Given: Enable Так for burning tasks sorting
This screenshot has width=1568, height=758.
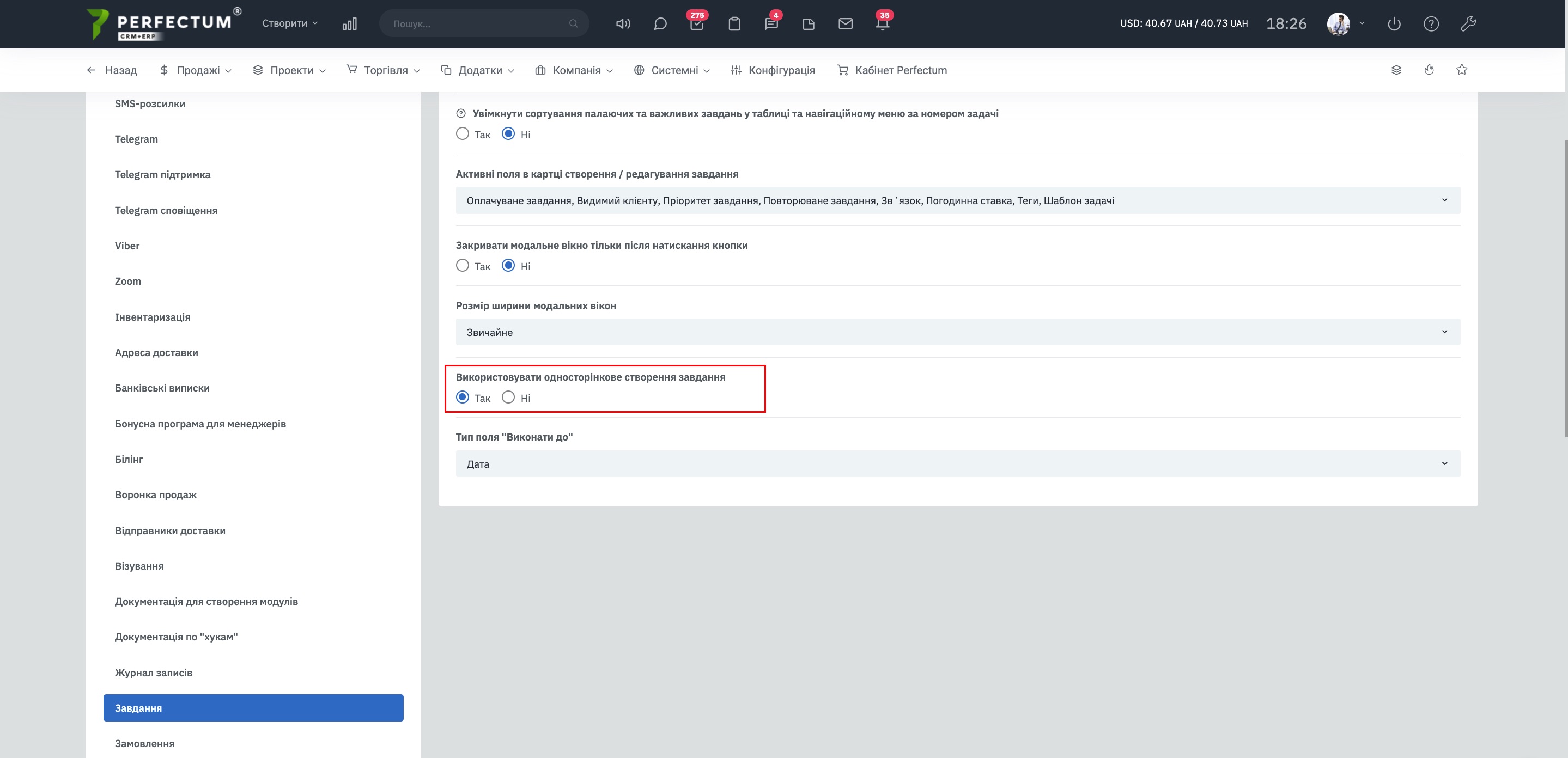Looking at the screenshot, I should pyautogui.click(x=463, y=134).
